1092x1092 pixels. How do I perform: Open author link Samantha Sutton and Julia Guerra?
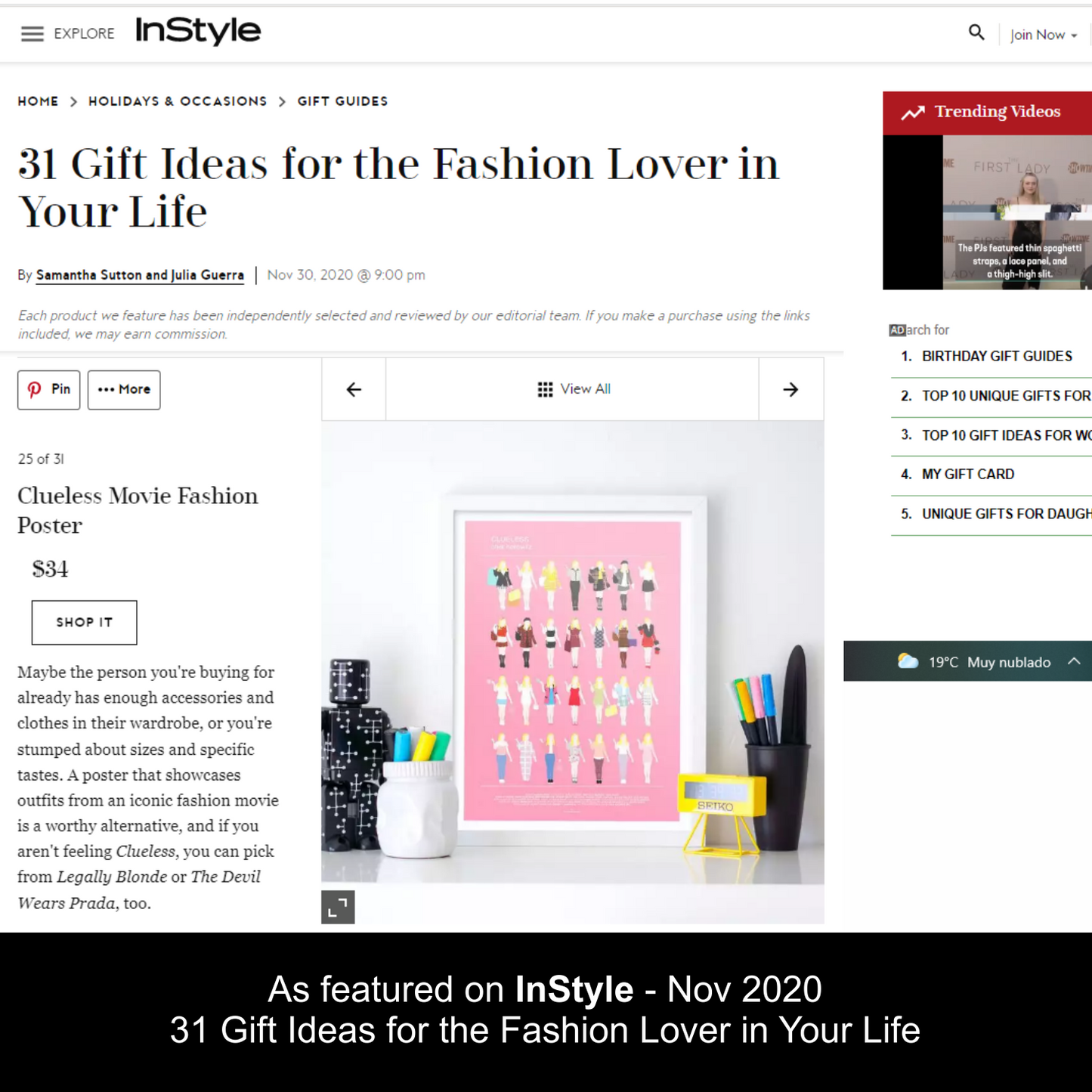pos(140,275)
